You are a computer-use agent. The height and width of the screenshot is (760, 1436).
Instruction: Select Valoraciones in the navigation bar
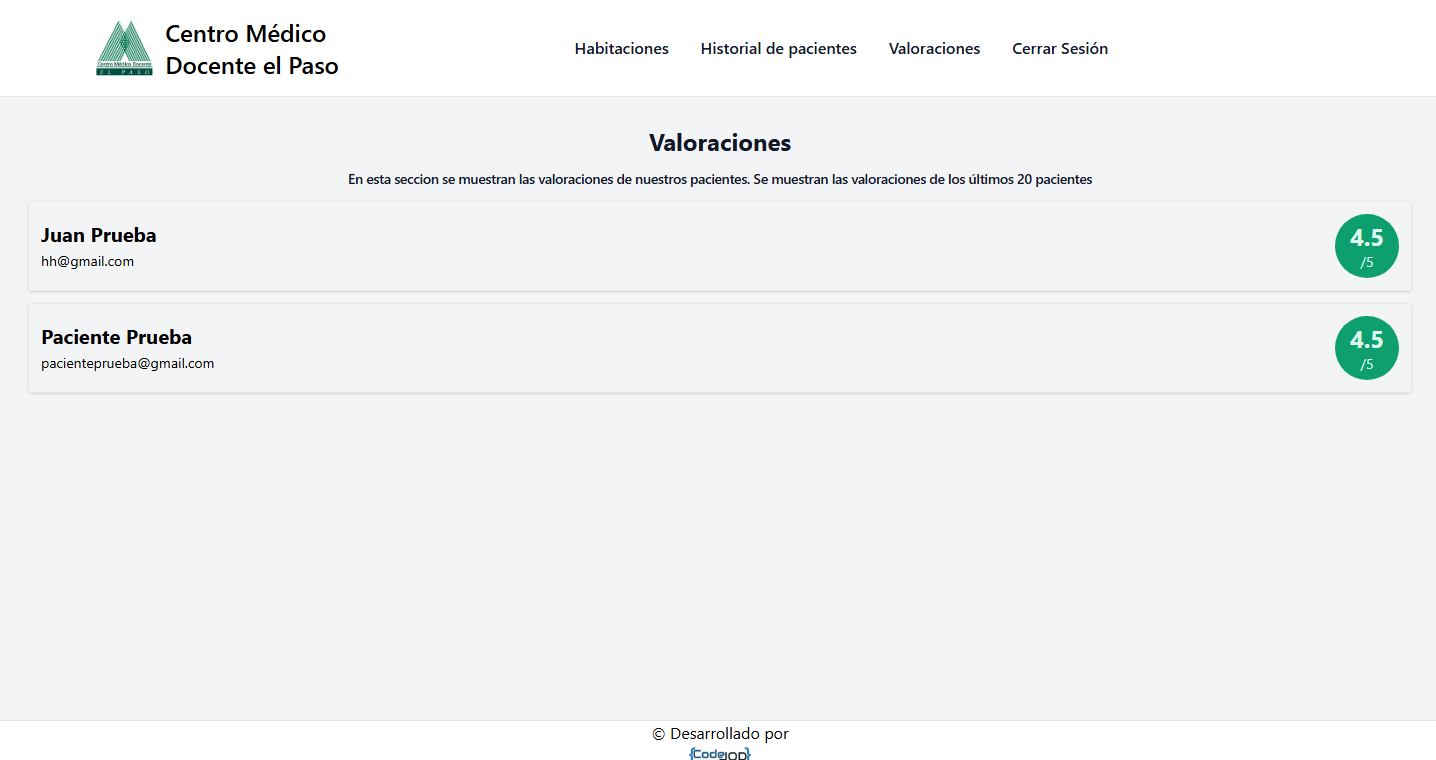pyautogui.click(x=934, y=49)
